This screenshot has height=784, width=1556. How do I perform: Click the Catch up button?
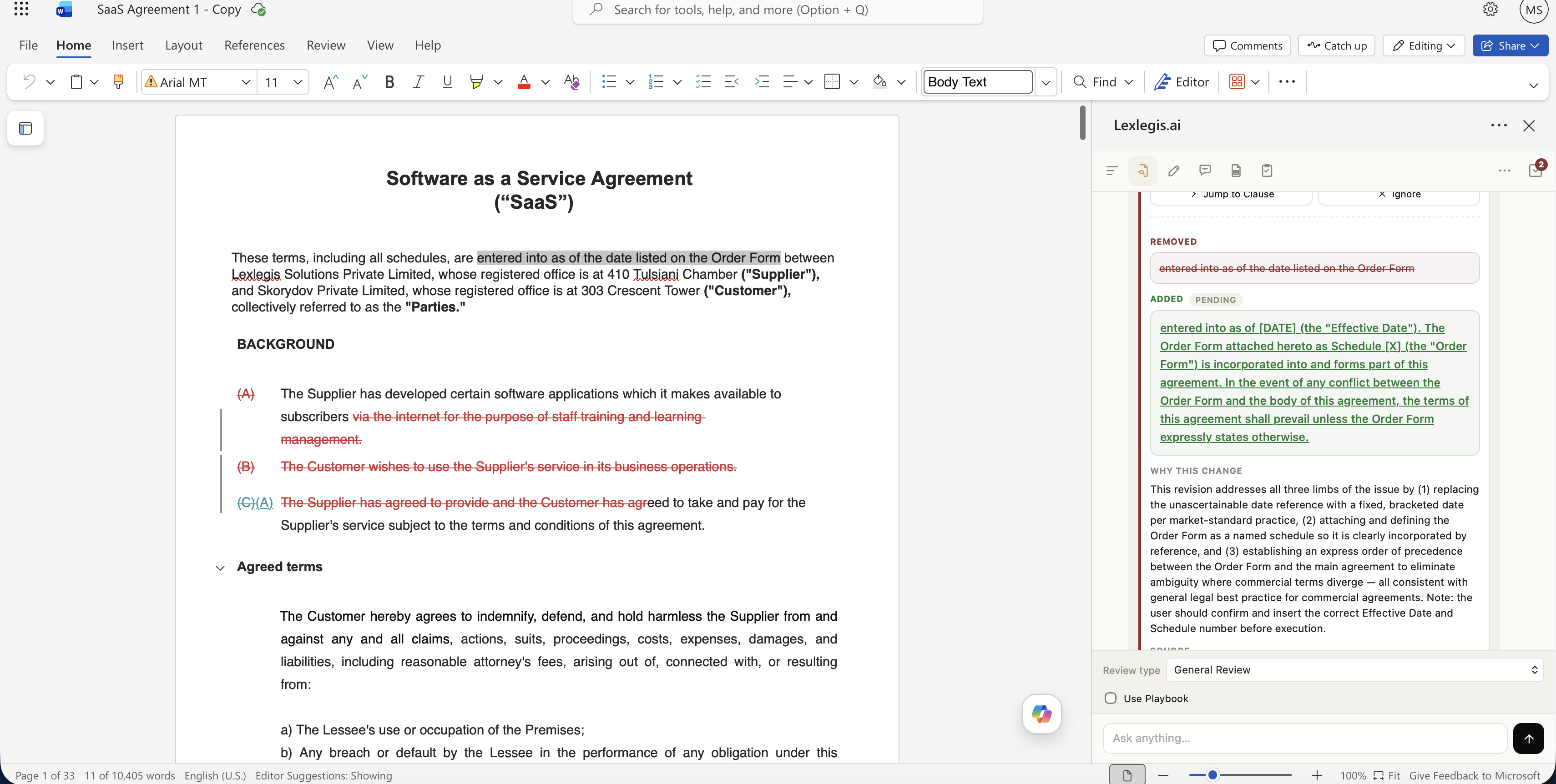pos(1336,45)
